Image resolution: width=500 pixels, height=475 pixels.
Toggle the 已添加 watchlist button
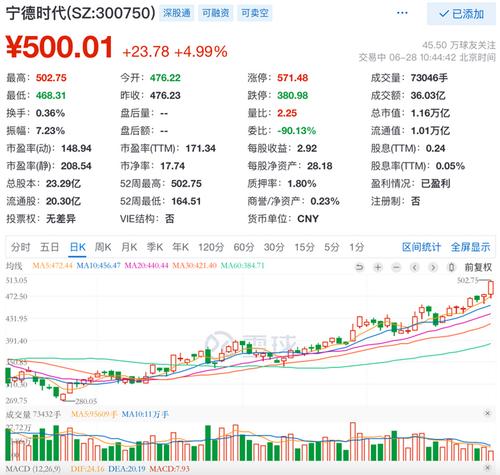click(461, 14)
